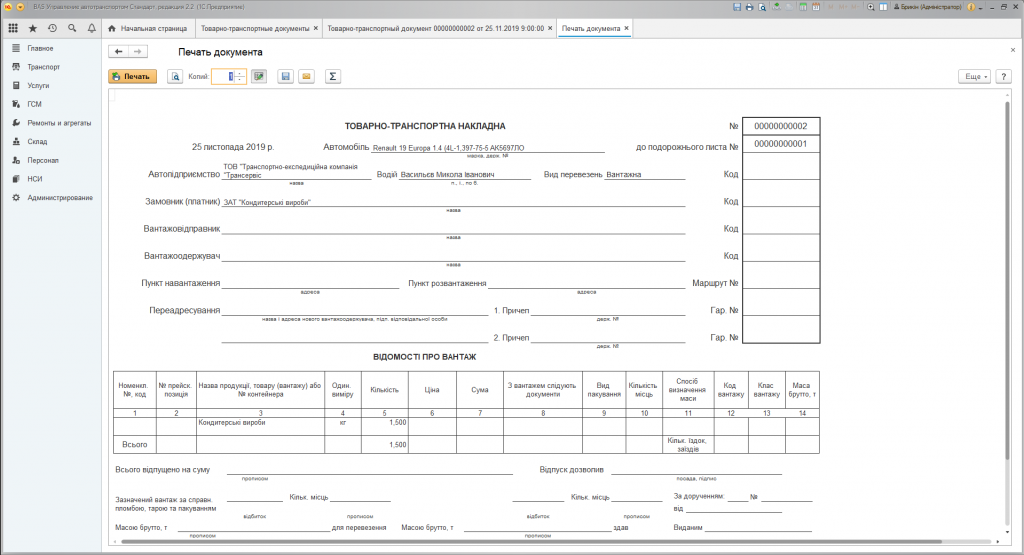Screen dimensions: 1024x555
Task: Open the info icon in title bar
Action: (x=971, y=7)
